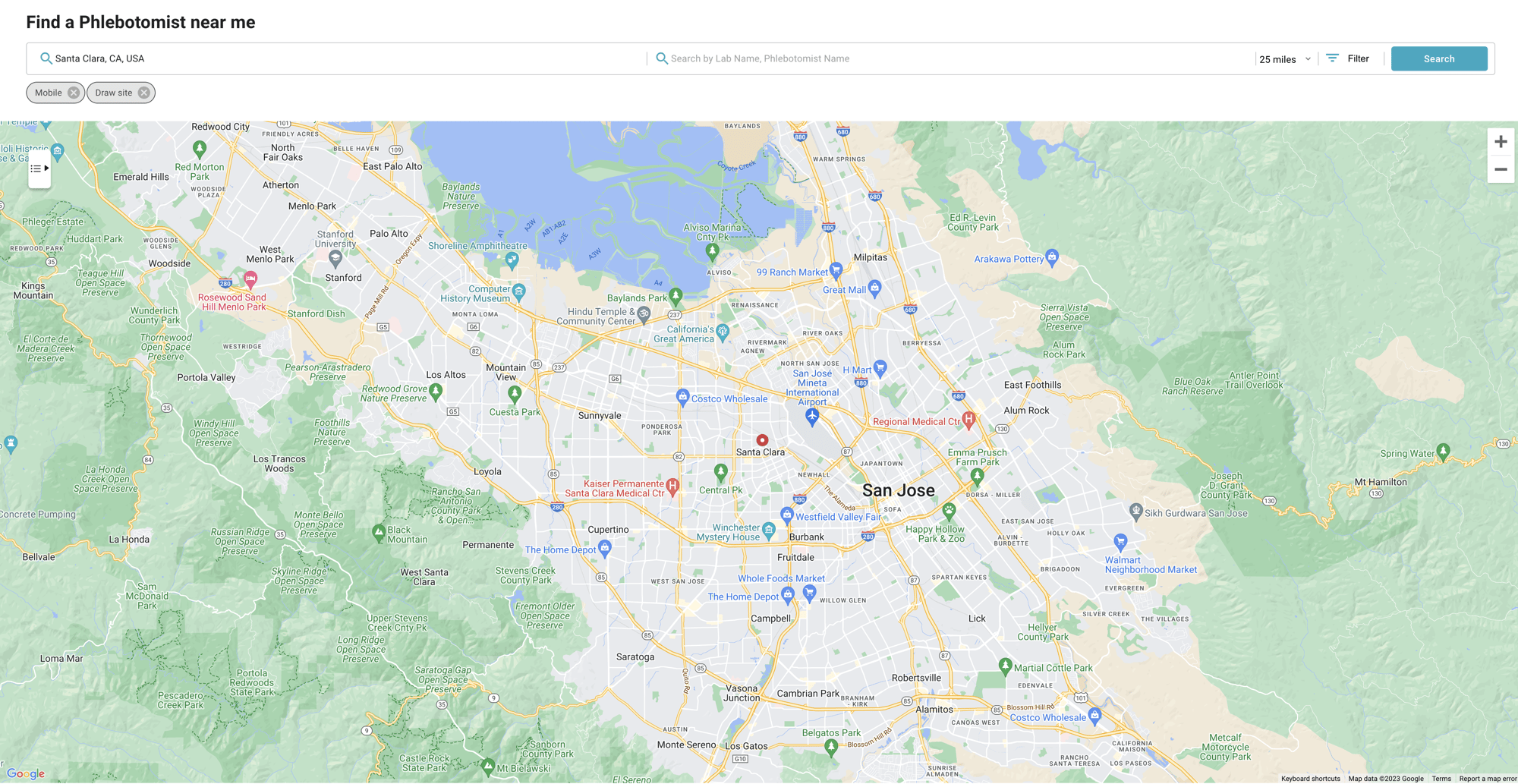Open the Terms link
Screen dimensions: 1518x784
pyautogui.click(x=1441, y=778)
